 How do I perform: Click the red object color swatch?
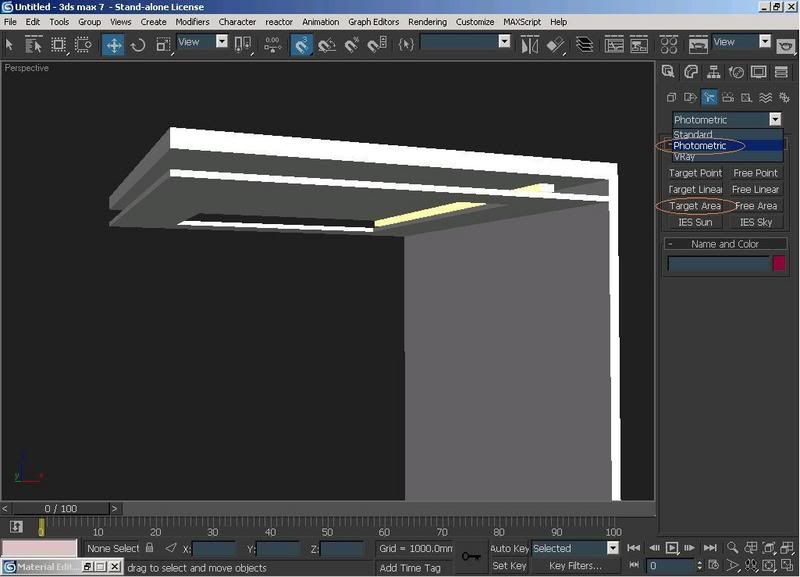coord(779,263)
